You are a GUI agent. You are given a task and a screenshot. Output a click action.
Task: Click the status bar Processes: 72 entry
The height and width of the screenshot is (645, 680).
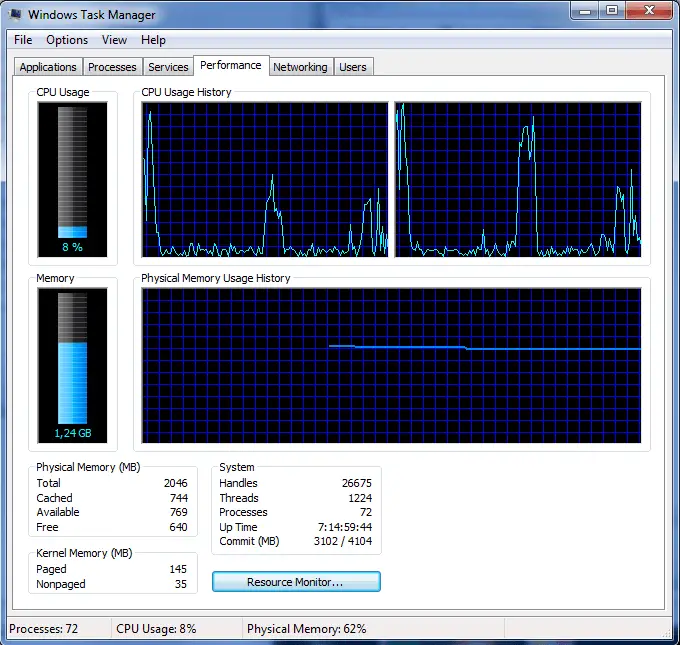44,629
